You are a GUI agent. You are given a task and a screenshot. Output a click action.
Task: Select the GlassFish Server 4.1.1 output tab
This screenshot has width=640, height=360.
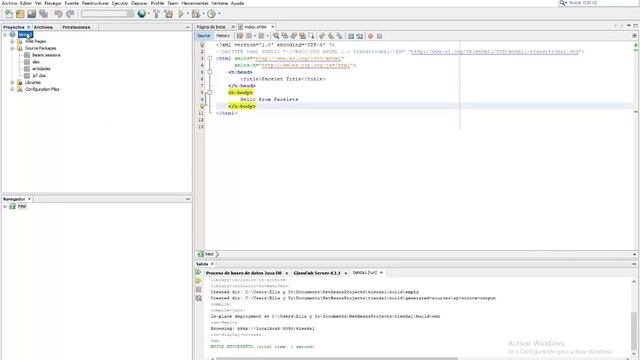click(317, 273)
